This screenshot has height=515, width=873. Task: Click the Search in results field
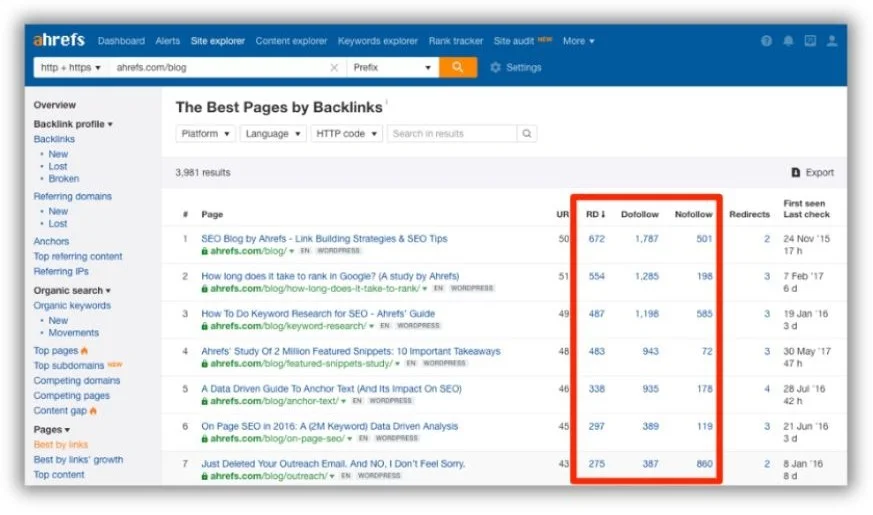click(452, 134)
